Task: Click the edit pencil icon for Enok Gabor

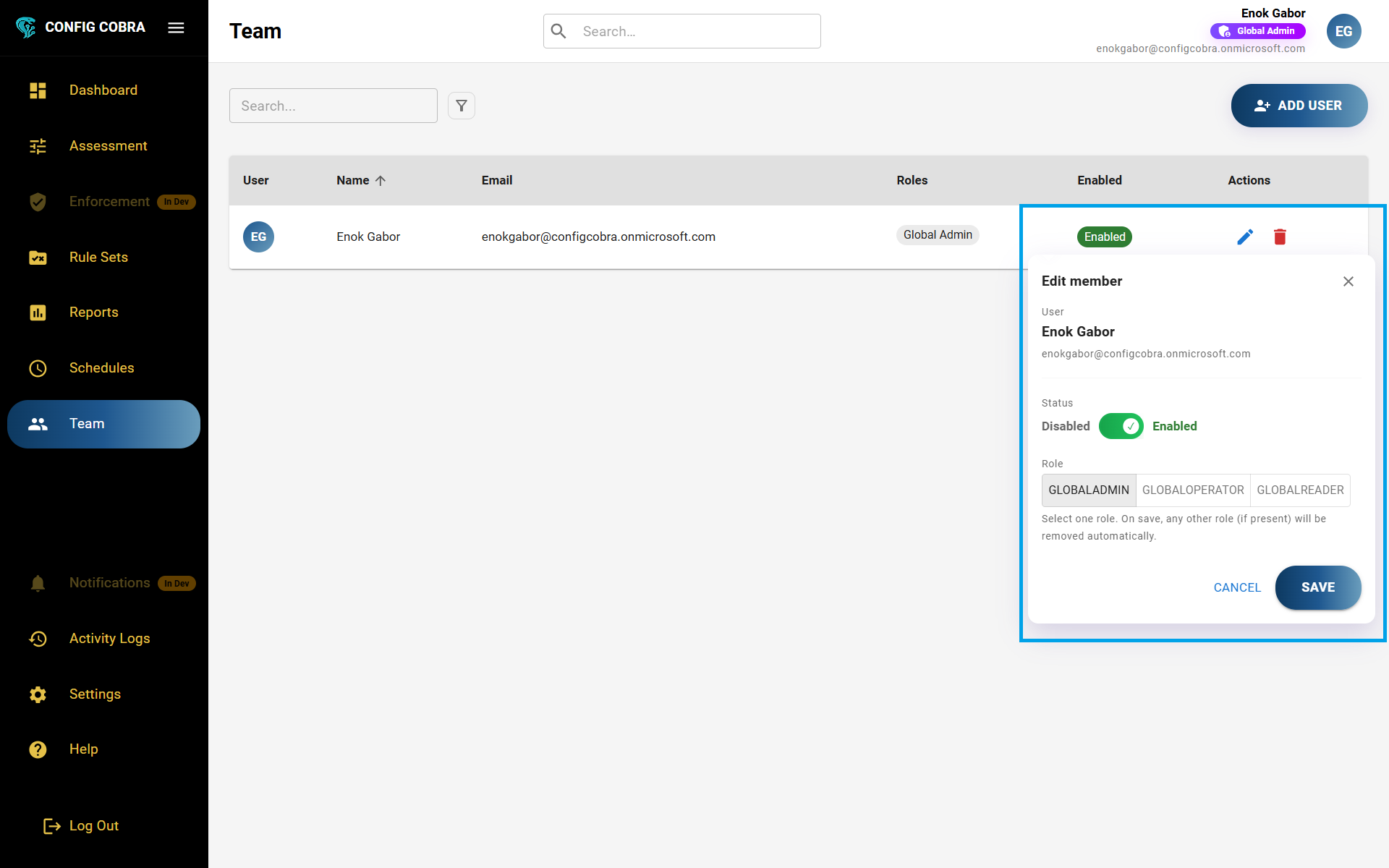Action: 1244,237
